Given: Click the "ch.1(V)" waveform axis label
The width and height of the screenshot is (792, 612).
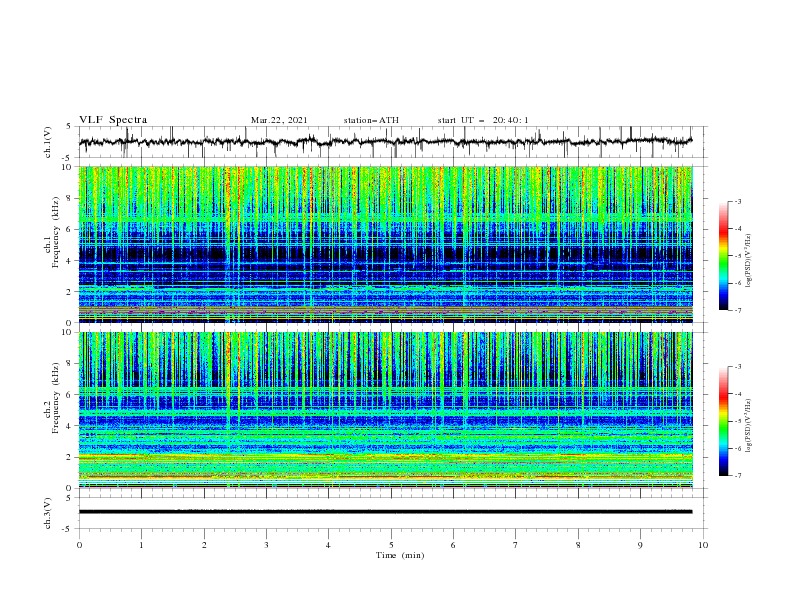Looking at the screenshot, I should tap(47, 142).
